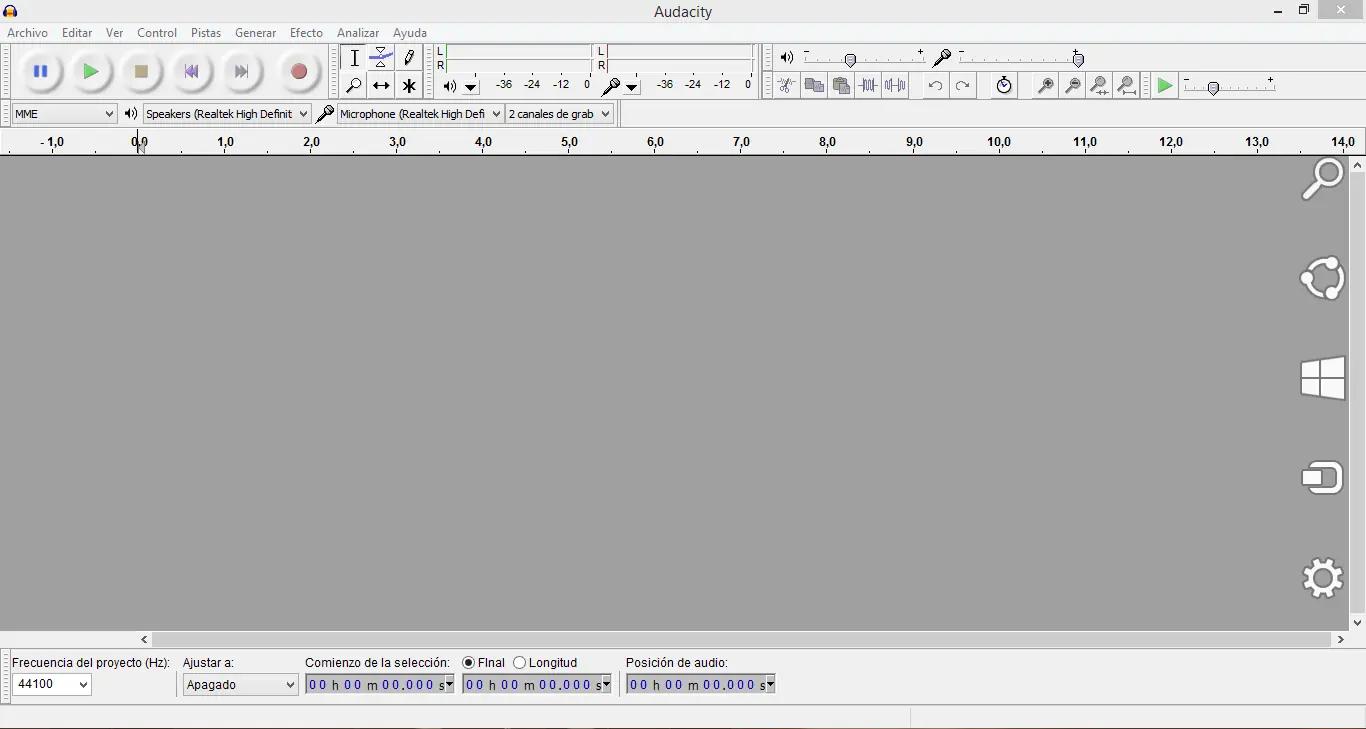
Task: Click the Copy icon in edit toolbar
Action: click(814, 86)
